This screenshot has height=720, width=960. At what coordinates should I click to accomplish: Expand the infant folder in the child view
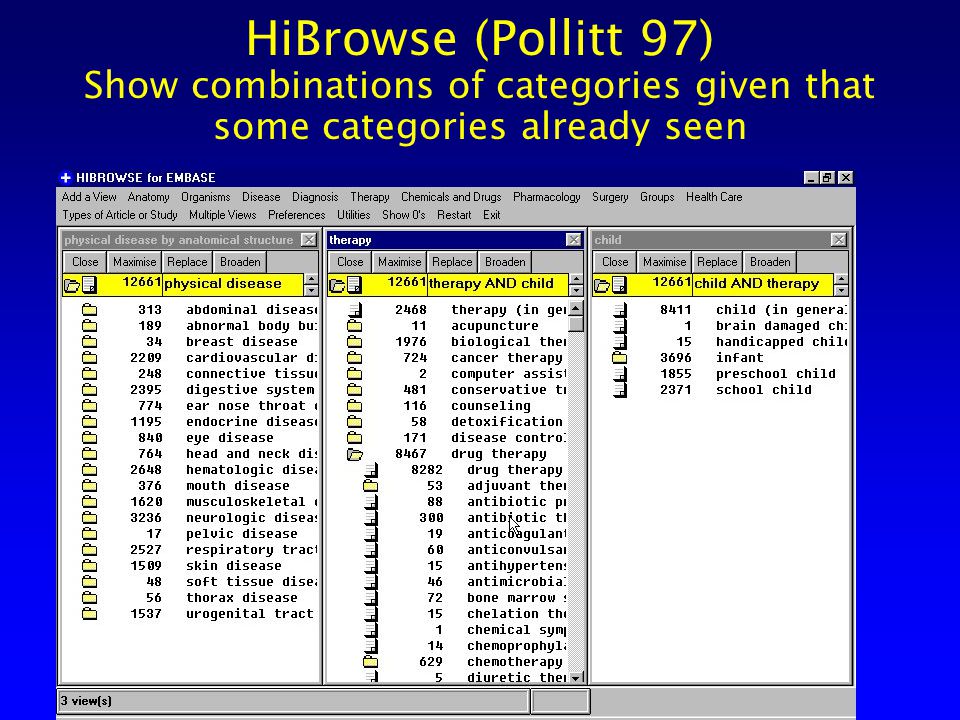(620, 358)
